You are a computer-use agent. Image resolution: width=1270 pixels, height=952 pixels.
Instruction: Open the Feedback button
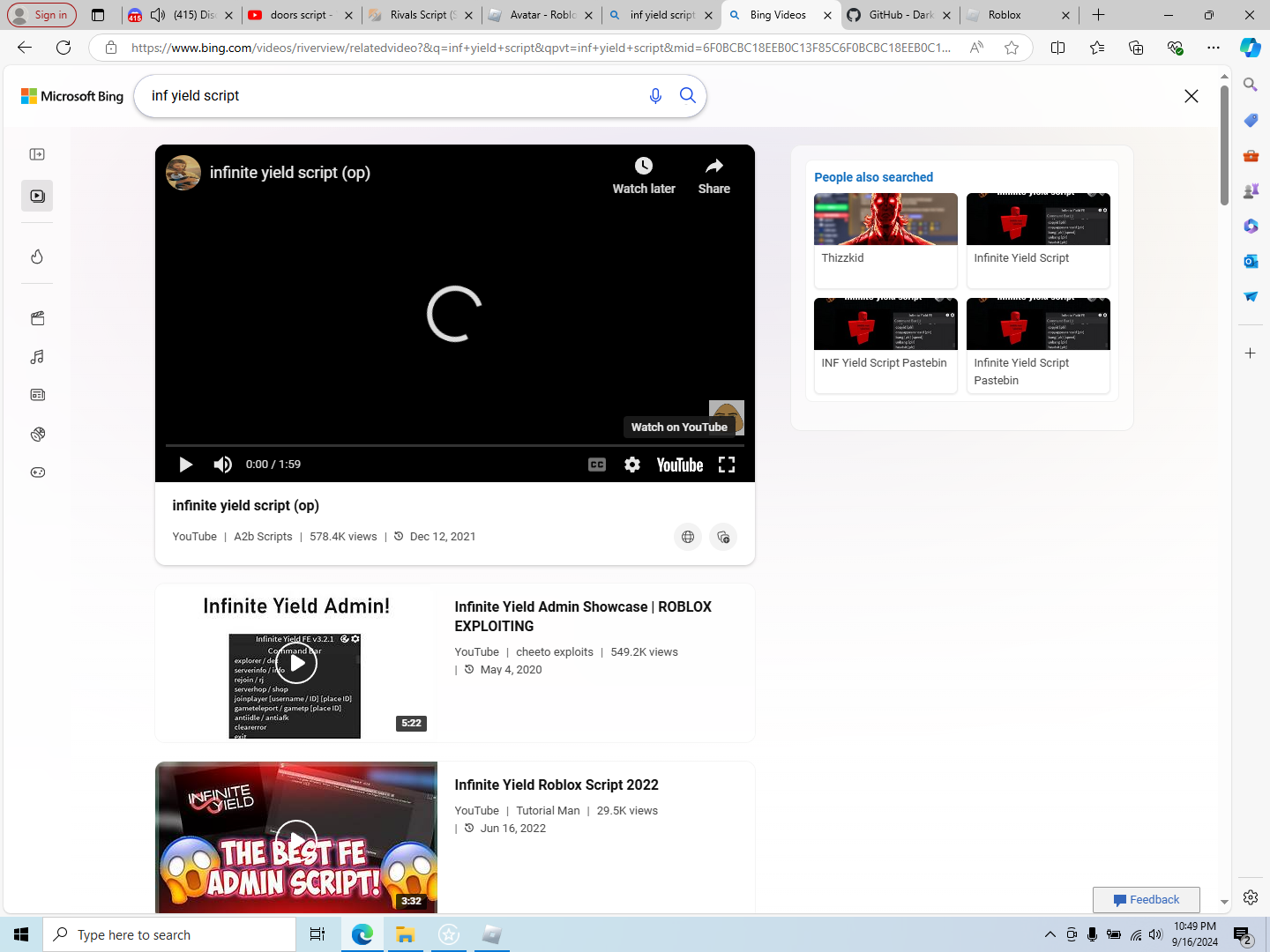point(1147,900)
